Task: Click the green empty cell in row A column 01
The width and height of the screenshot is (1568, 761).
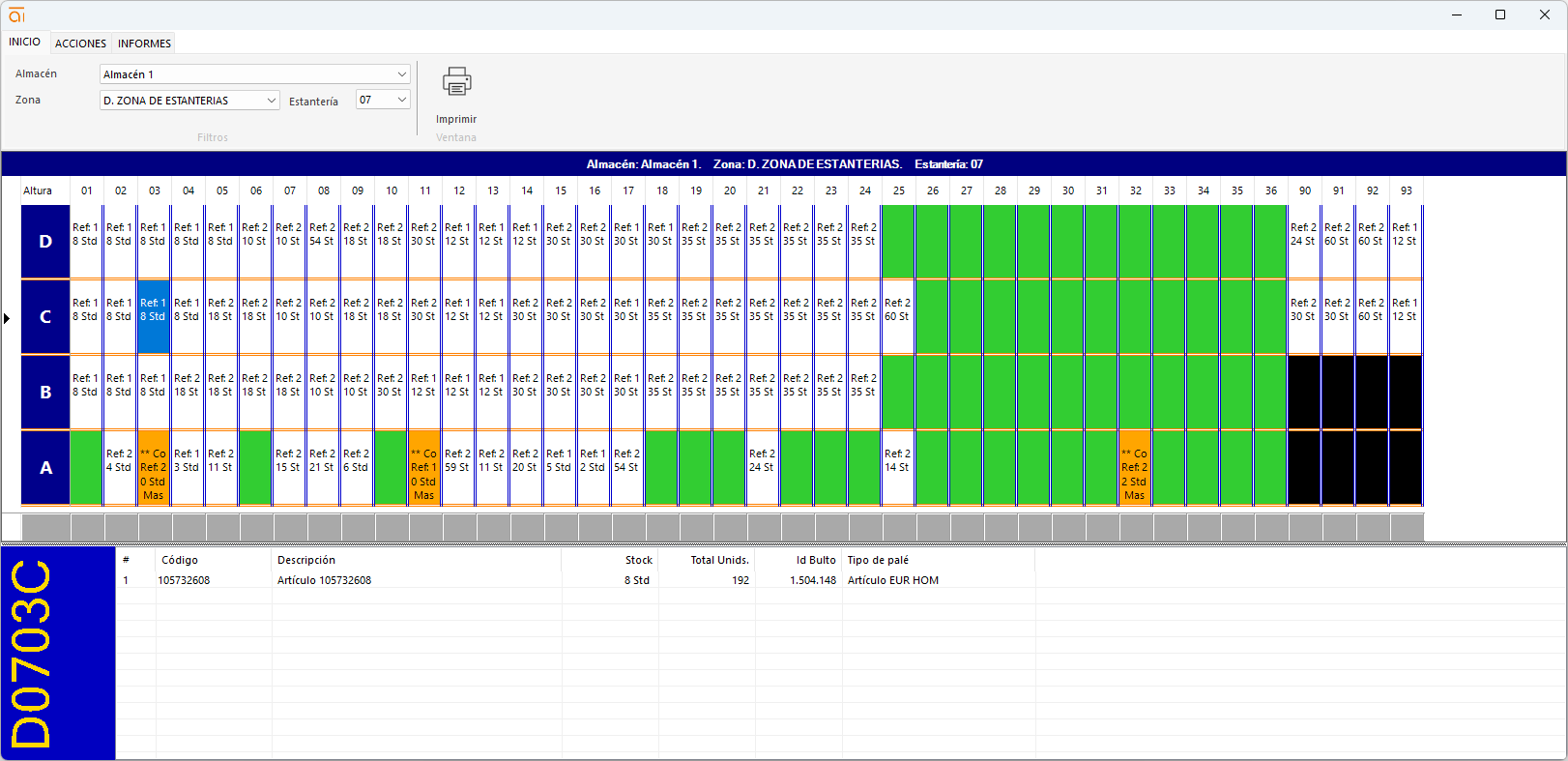Action: [x=87, y=468]
